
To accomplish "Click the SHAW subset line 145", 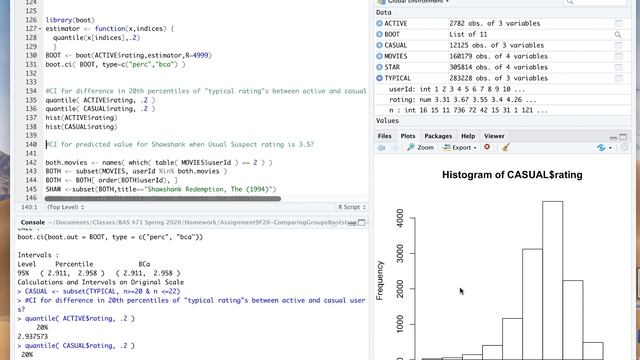I will pos(161,189).
